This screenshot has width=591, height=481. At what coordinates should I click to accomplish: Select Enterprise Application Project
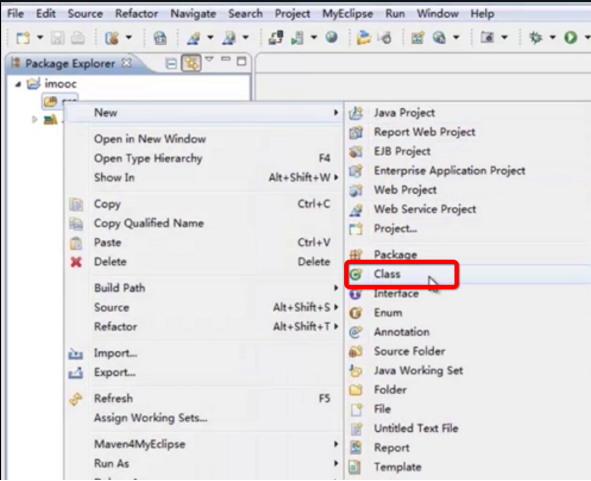[449, 171]
